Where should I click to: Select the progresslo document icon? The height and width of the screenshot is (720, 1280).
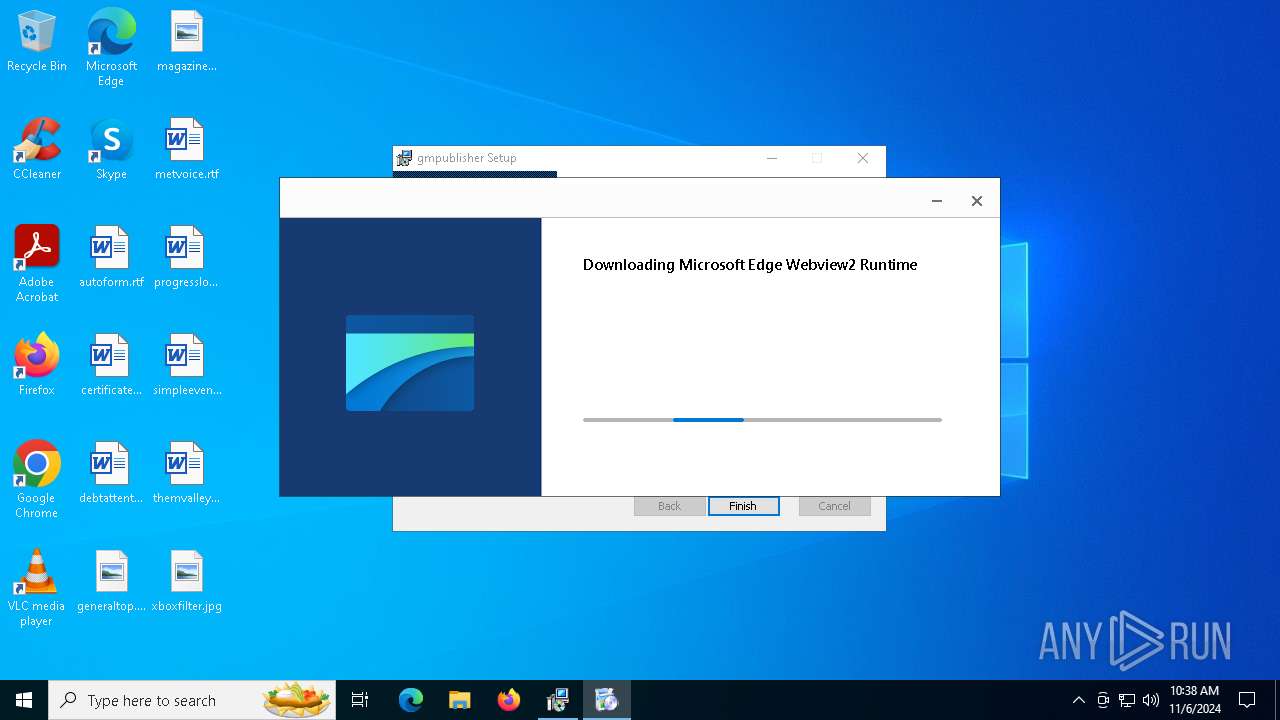click(187, 258)
